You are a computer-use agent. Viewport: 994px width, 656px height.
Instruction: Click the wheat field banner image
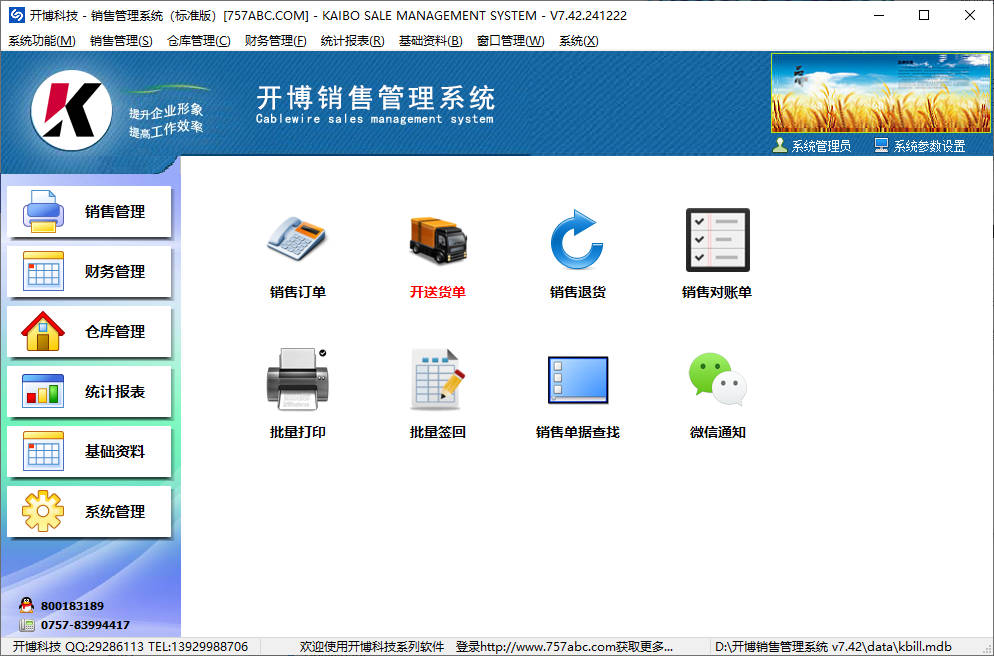pyautogui.click(x=881, y=93)
